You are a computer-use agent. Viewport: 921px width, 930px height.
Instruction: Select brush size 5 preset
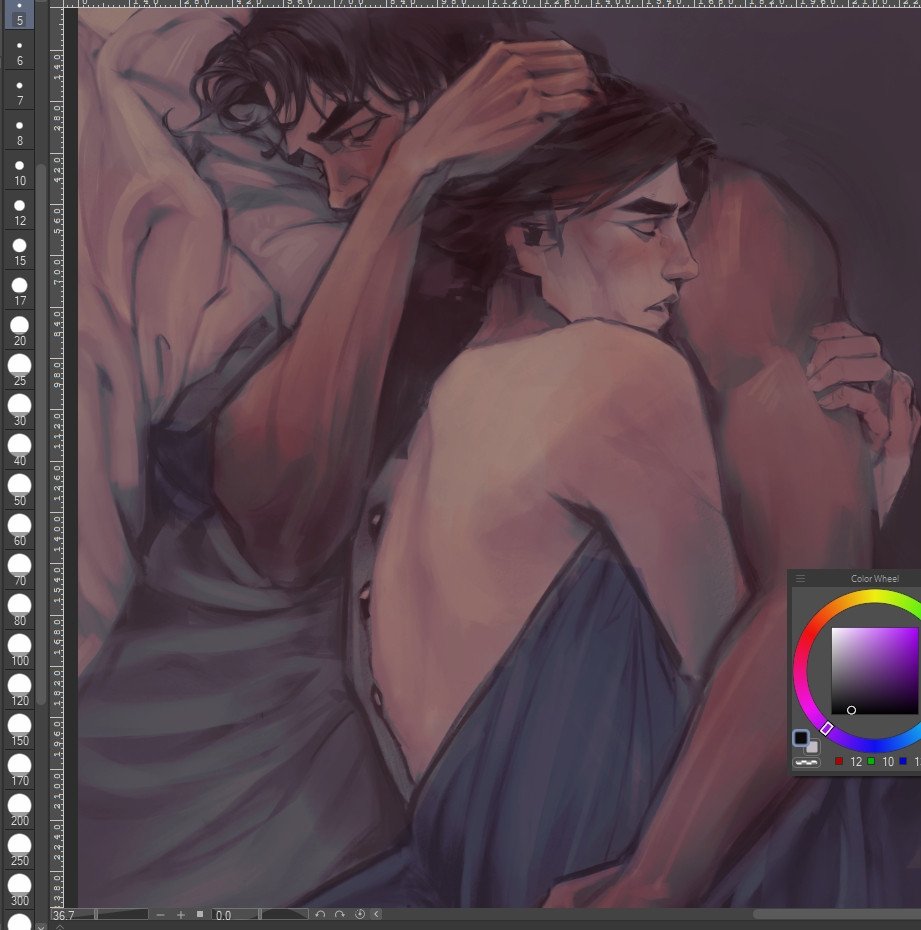pyautogui.click(x=20, y=14)
